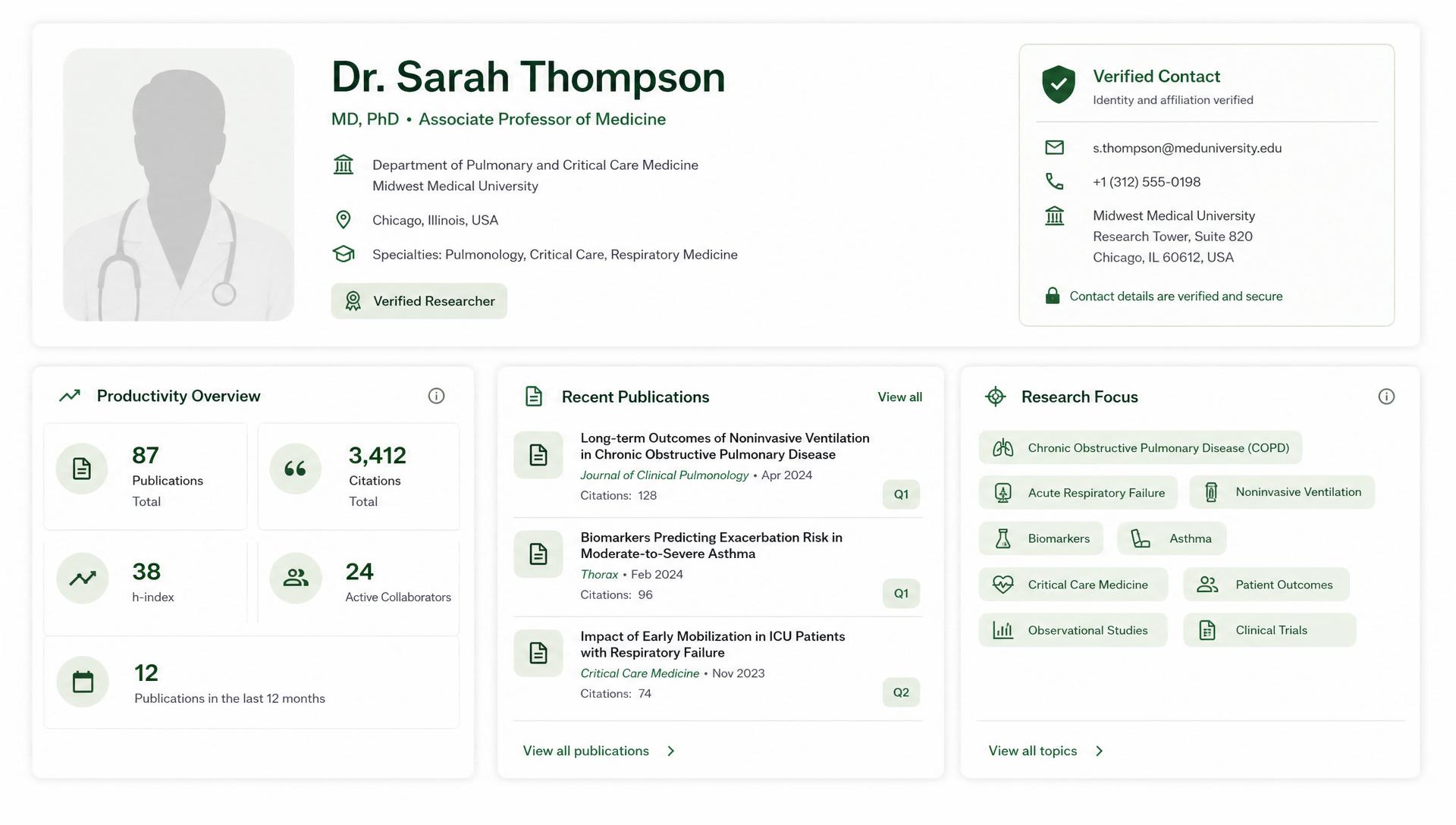Click the document icon for Biomarkers Asthma paper
This screenshot has height=825, width=1456.
(x=538, y=554)
